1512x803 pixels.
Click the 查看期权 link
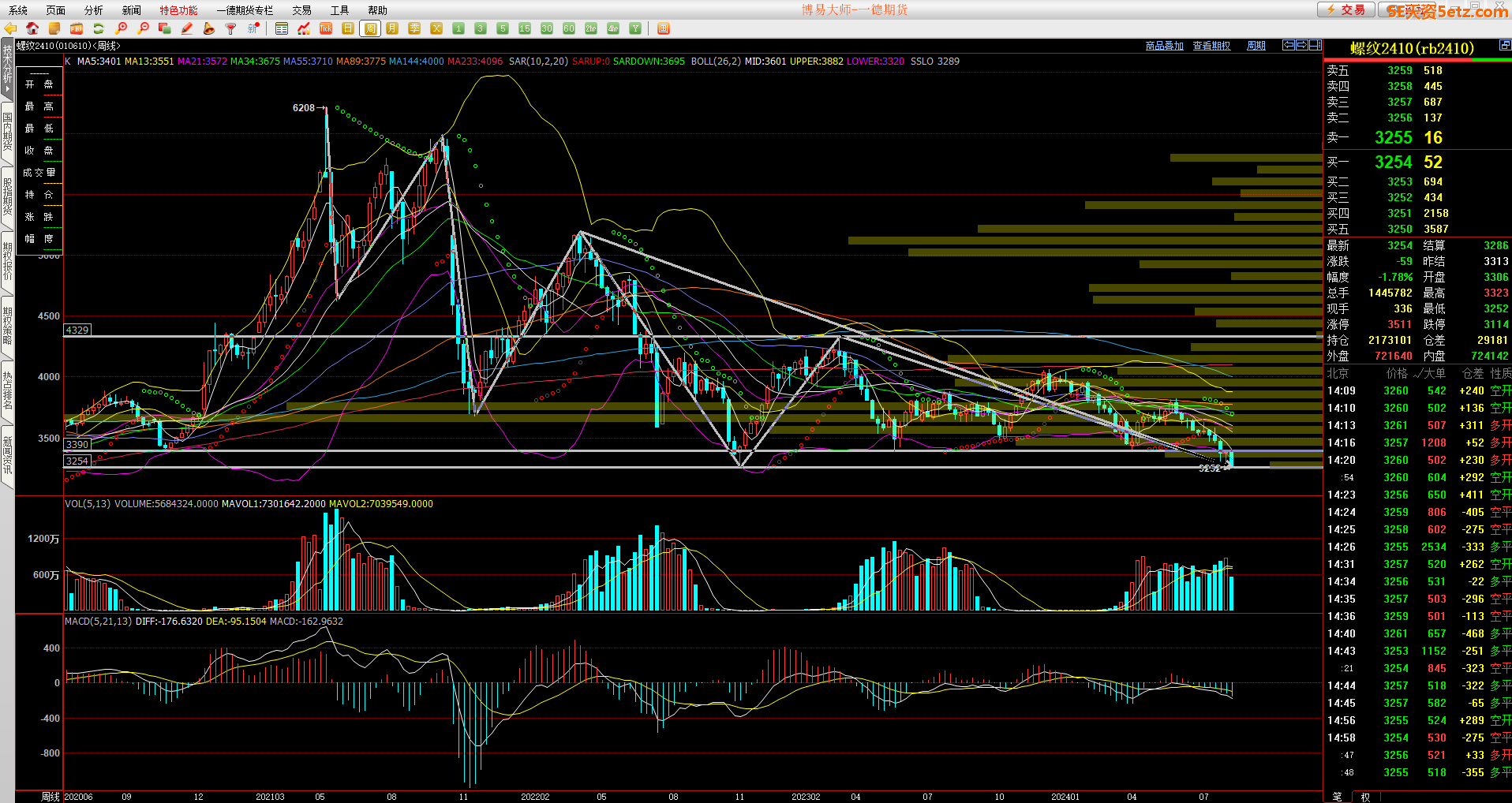click(x=1211, y=46)
